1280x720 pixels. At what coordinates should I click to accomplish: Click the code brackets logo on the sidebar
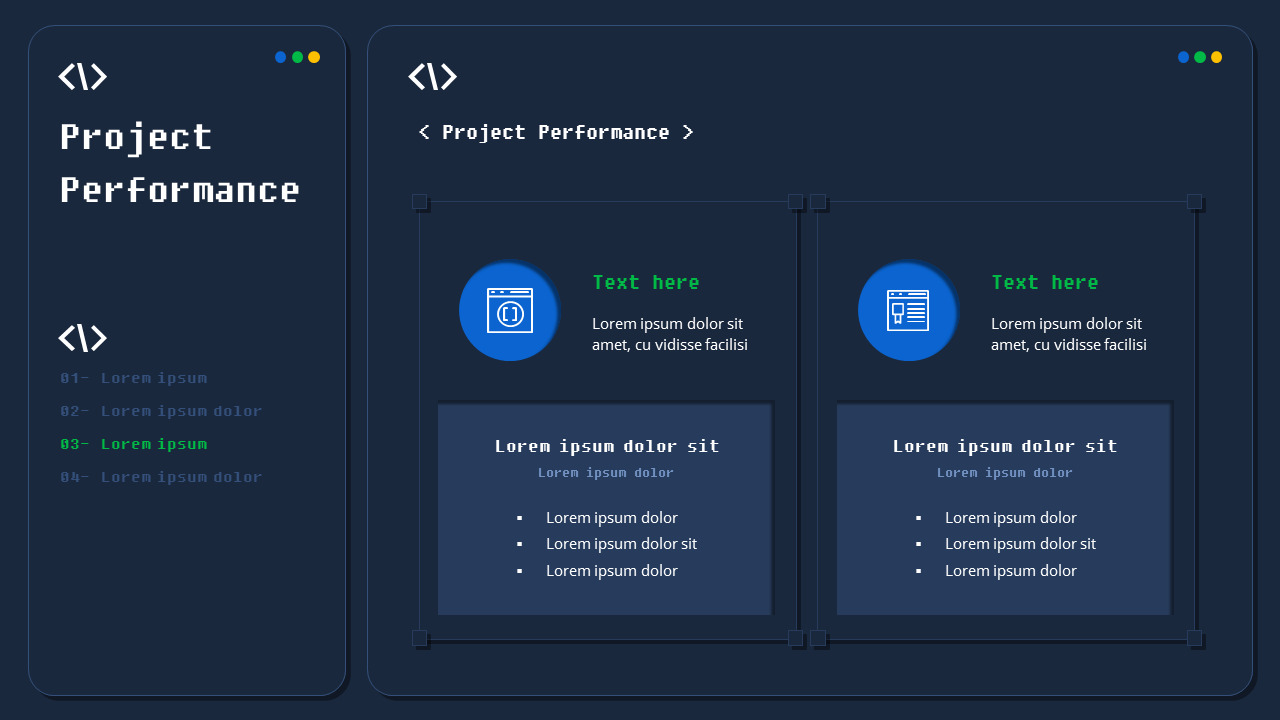point(83,76)
